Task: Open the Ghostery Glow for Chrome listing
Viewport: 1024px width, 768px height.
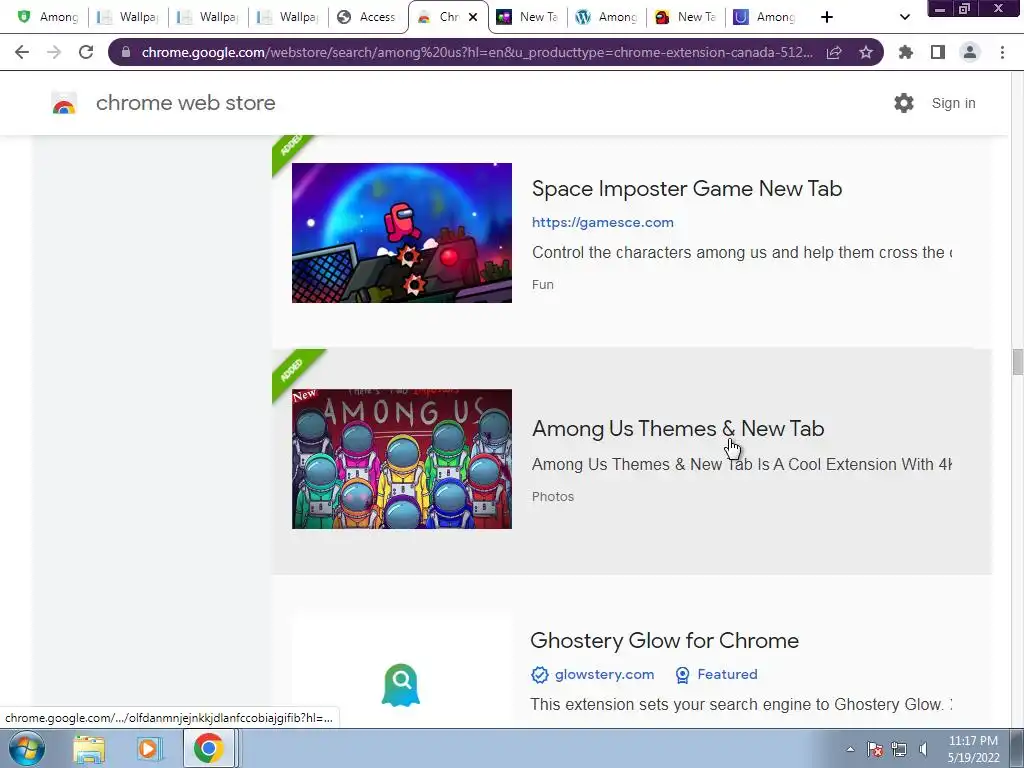Action: (664, 641)
